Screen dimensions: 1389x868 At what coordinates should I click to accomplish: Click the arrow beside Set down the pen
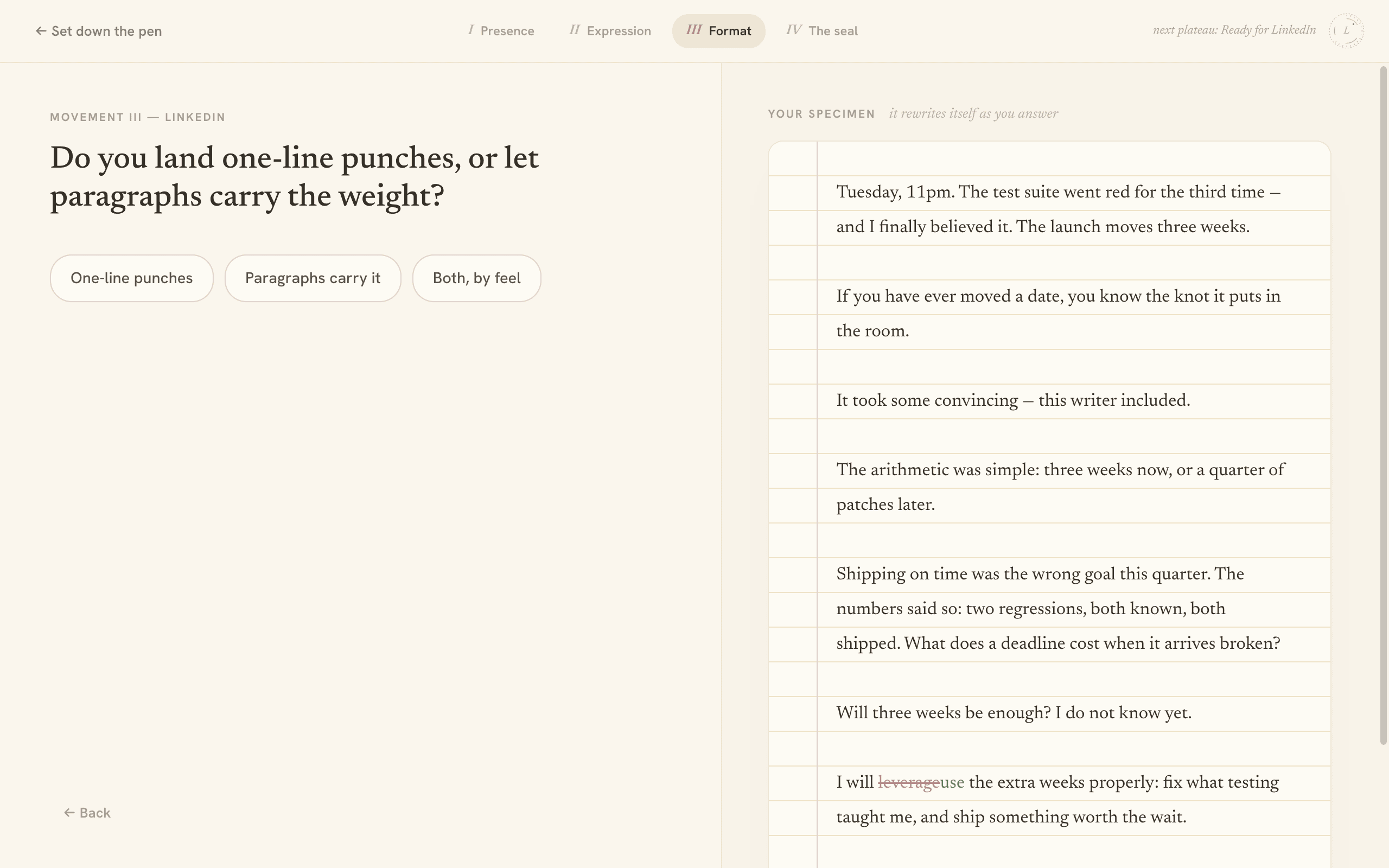click(41, 31)
